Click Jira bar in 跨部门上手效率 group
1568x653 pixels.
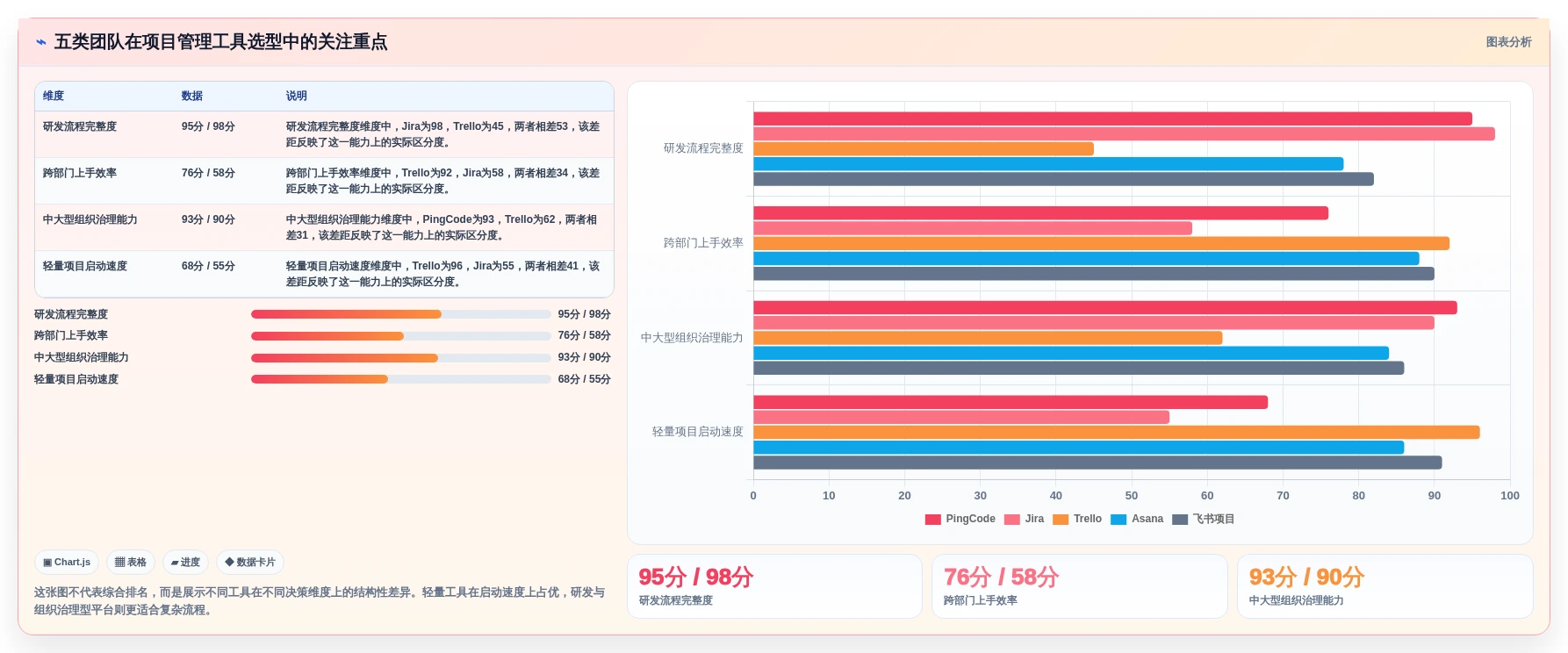coord(973,228)
